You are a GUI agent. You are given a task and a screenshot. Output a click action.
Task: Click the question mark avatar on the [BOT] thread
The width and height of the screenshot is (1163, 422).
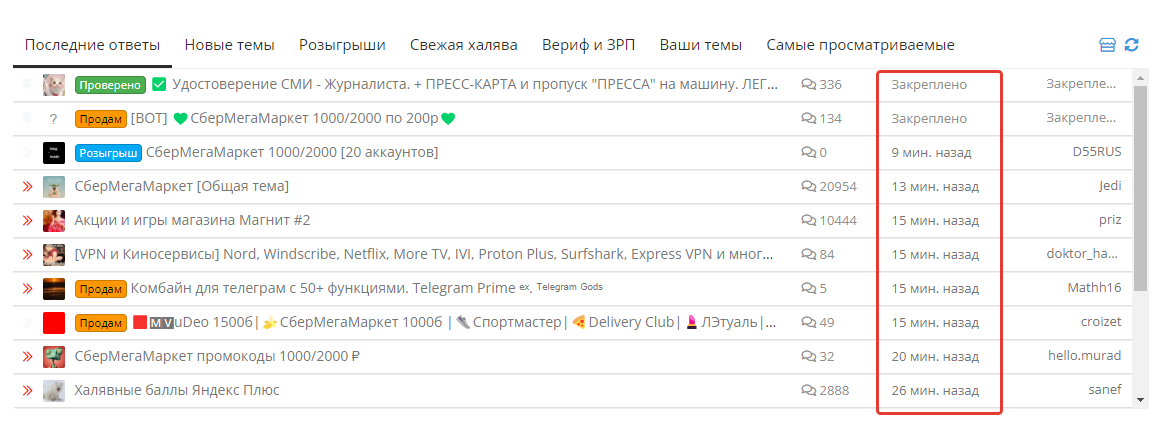pyautogui.click(x=53, y=119)
